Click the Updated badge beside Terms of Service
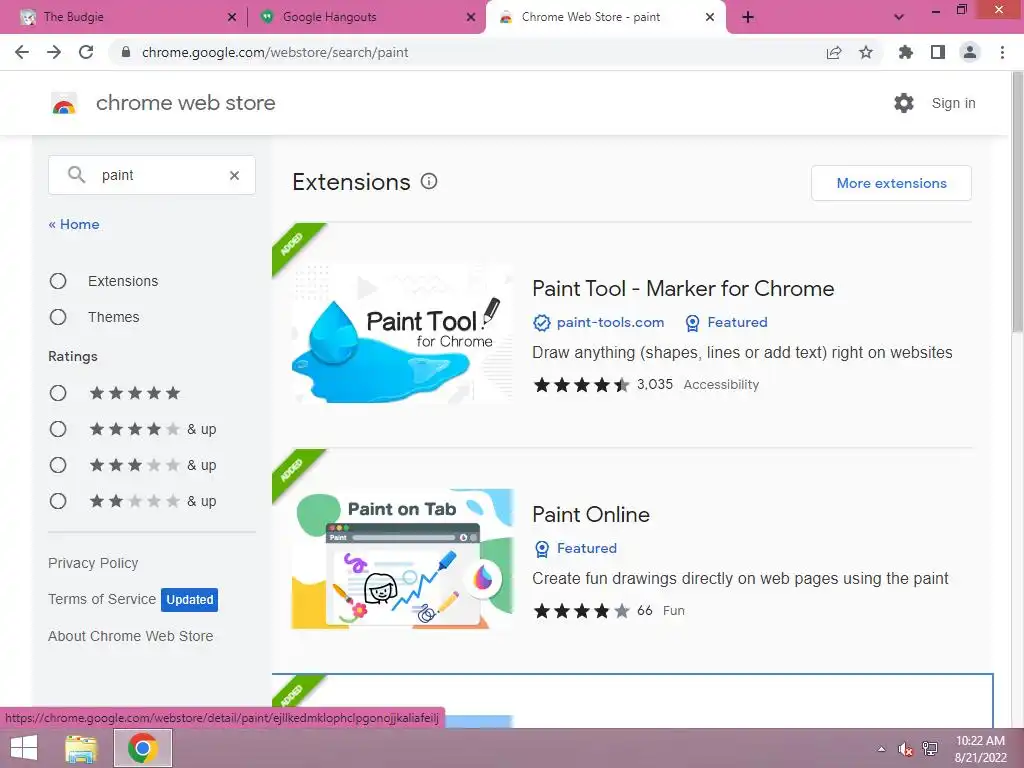This screenshot has width=1024, height=768. coord(189,600)
